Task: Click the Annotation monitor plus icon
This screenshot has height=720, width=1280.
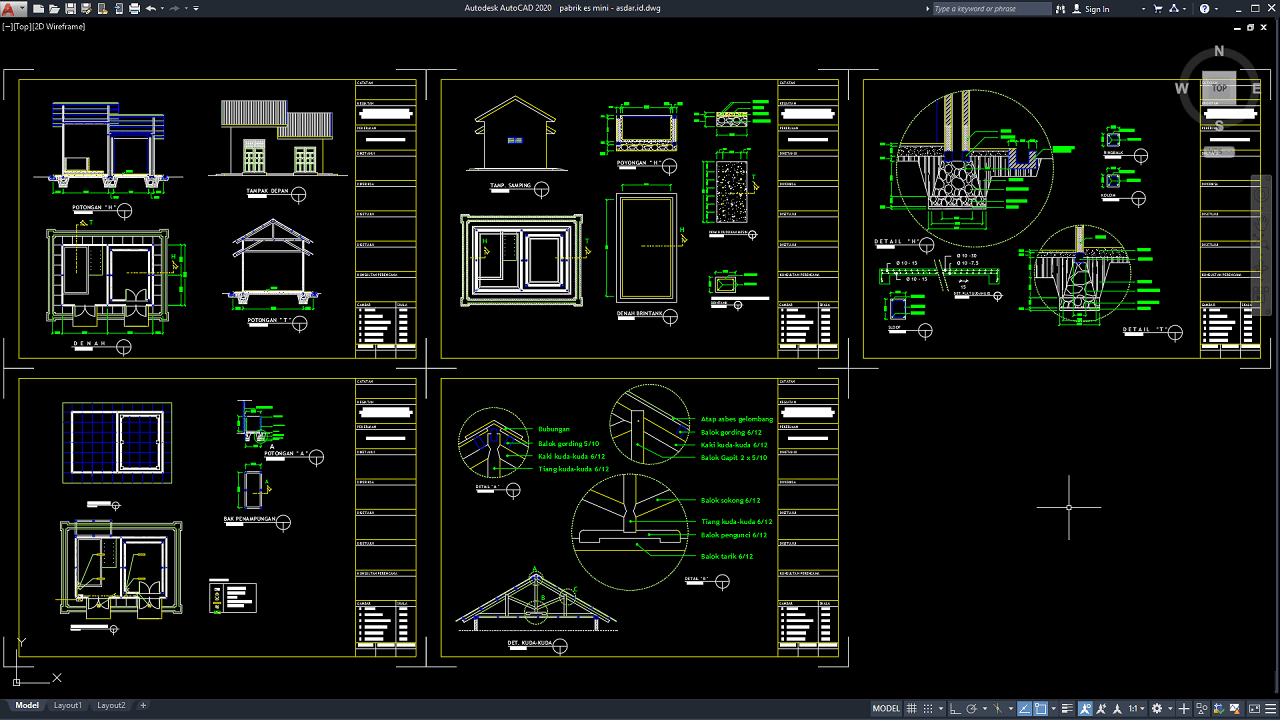Action: tap(1184, 708)
